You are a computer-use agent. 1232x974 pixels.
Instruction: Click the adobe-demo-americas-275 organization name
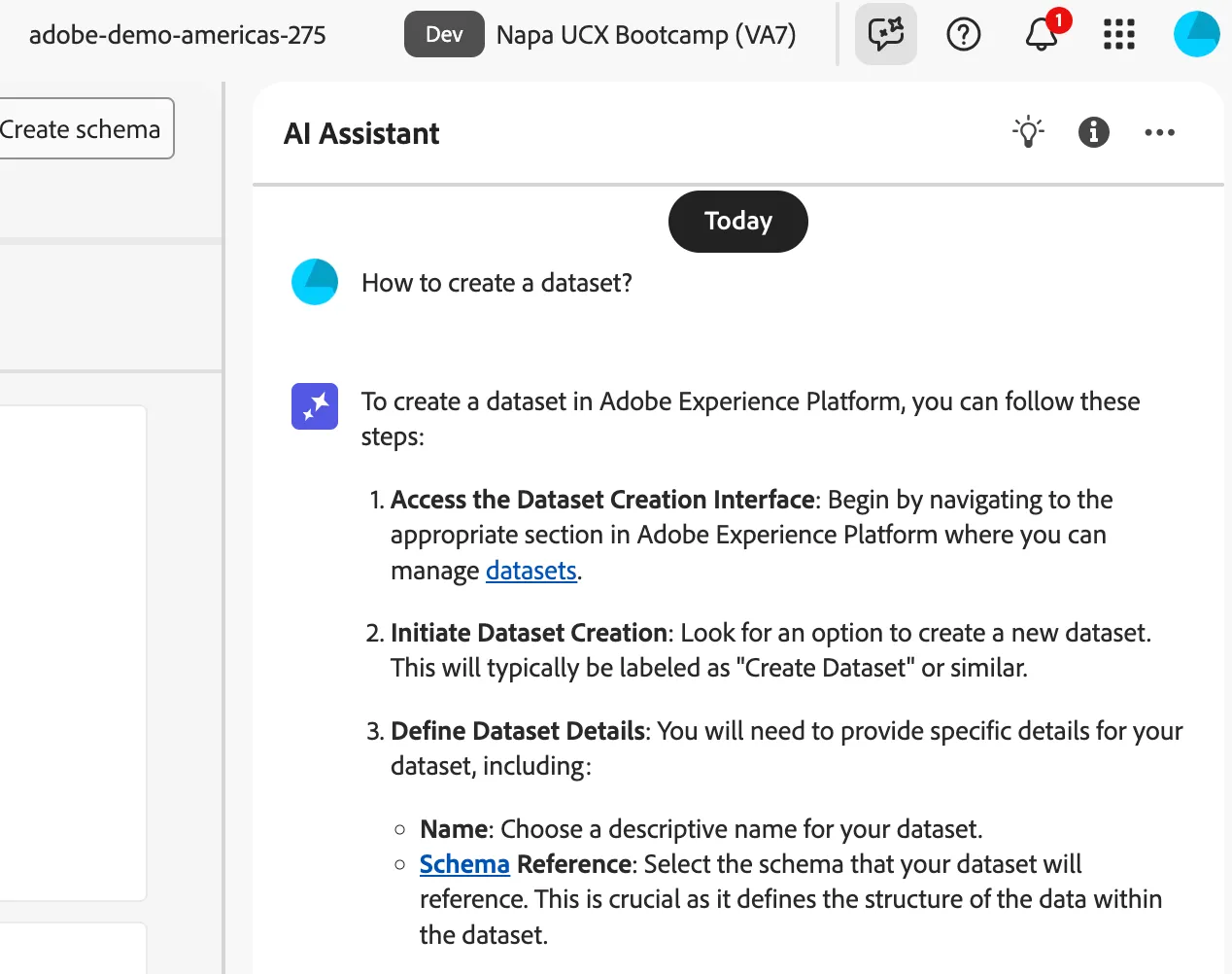178,35
